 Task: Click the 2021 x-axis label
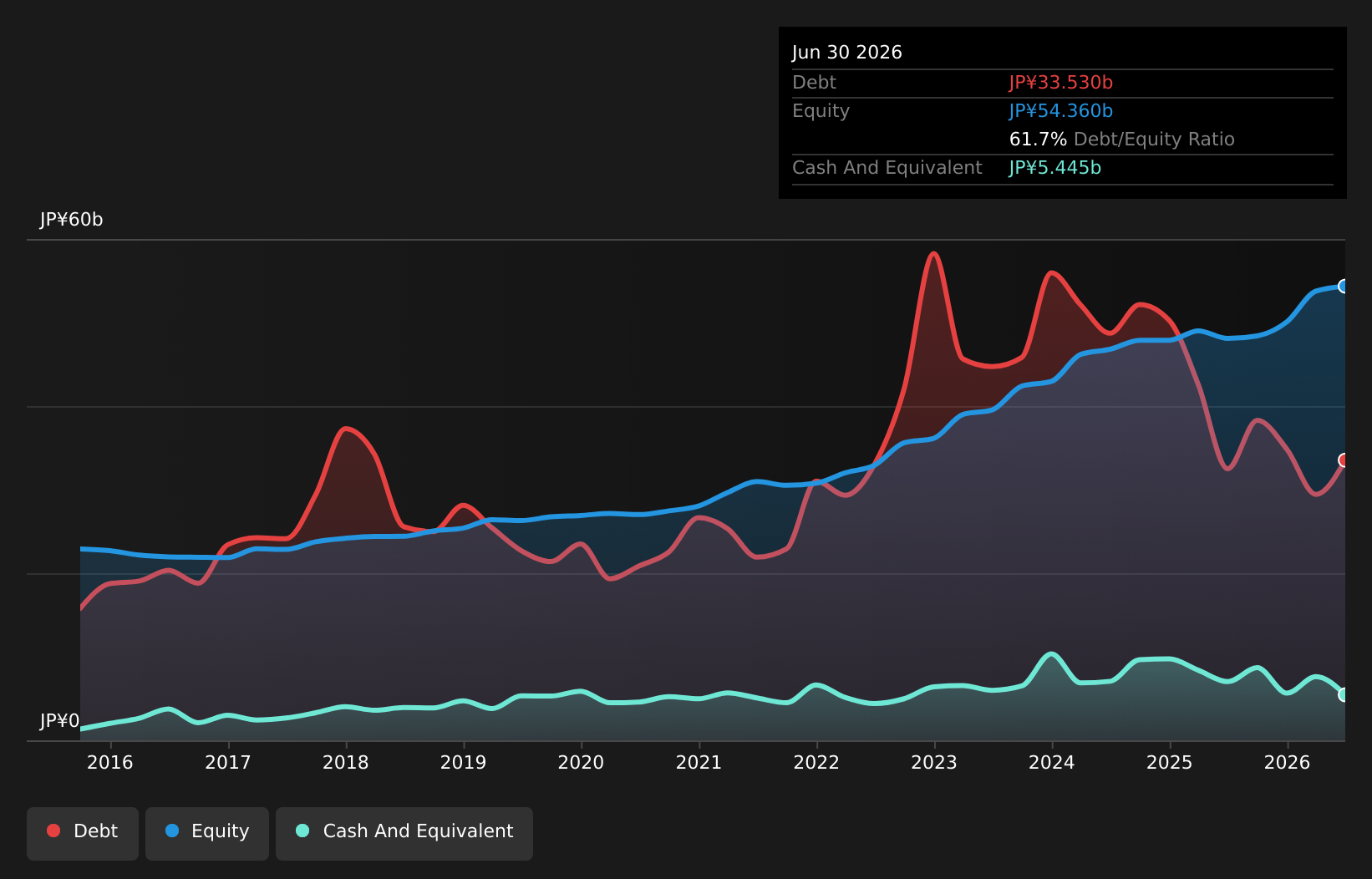(699, 763)
